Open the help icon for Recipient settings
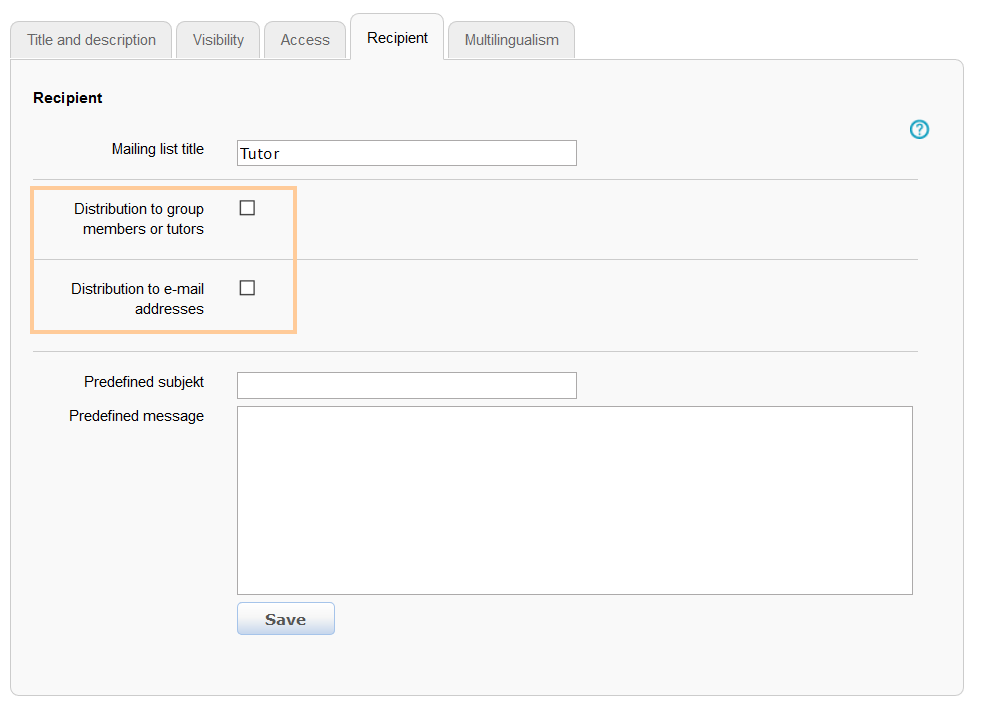The height and width of the screenshot is (713, 981). click(x=919, y=129)
